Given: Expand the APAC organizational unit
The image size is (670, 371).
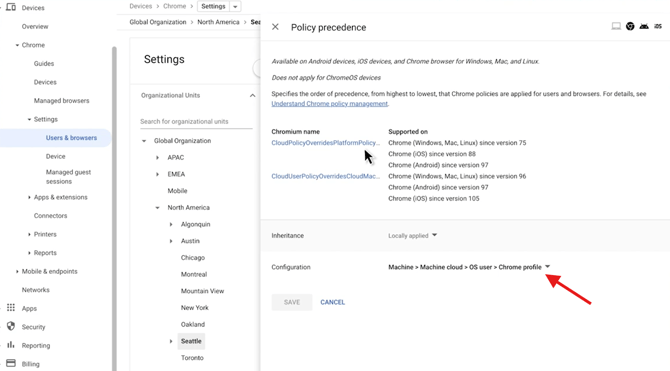Looking at the screenshot, I should [x=157, y=158].
